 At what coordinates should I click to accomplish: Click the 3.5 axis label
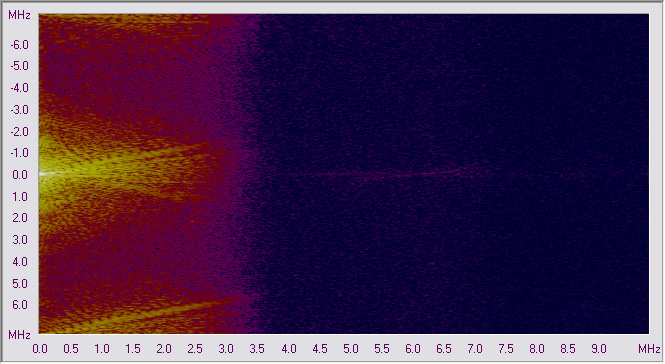tap(257, 349)
